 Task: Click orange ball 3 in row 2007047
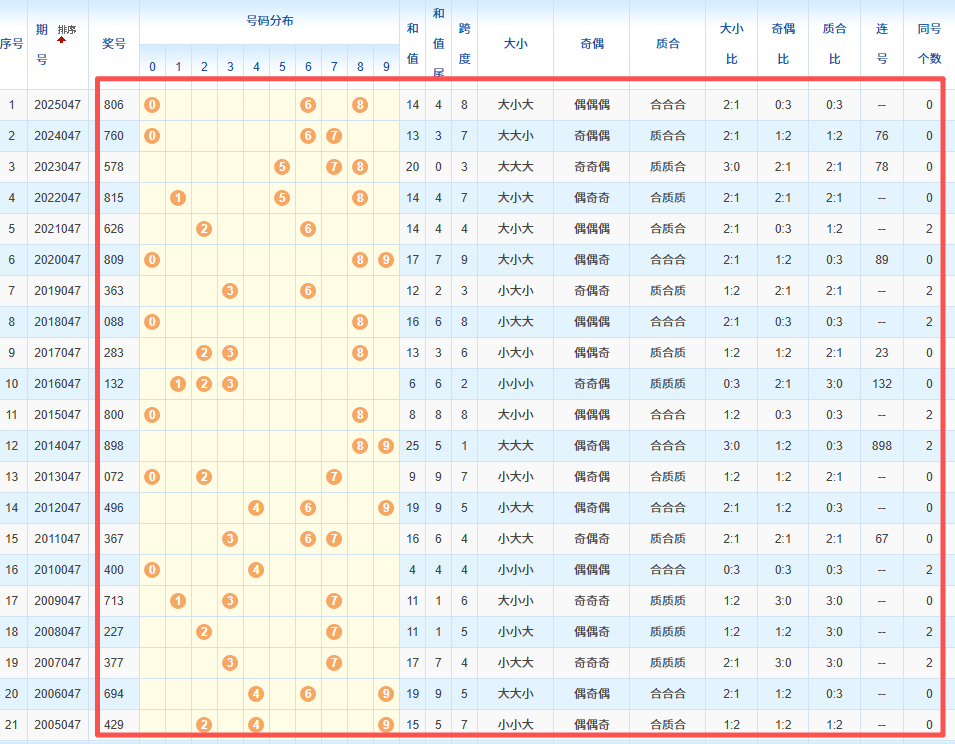pos(230,662)
